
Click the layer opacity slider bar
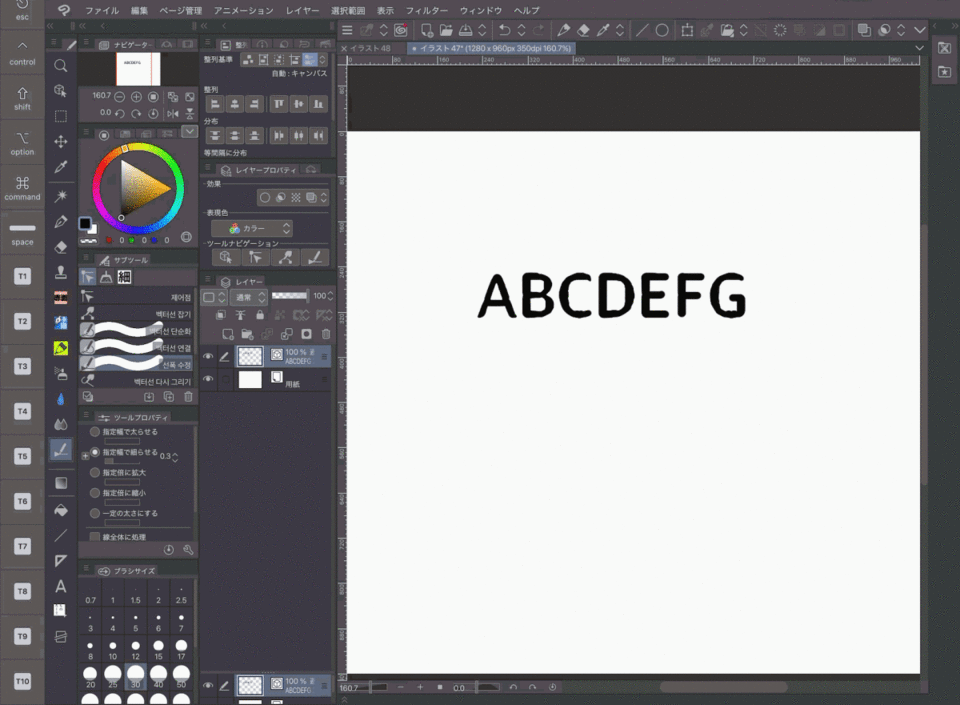(290, 296)
